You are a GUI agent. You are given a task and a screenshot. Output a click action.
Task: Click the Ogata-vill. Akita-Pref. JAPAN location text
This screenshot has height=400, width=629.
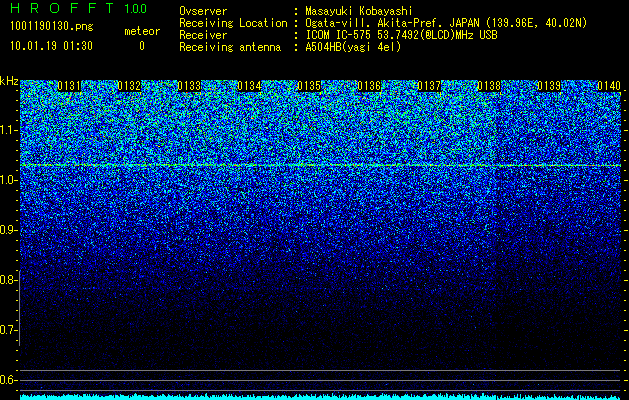(x=446, y=23)
